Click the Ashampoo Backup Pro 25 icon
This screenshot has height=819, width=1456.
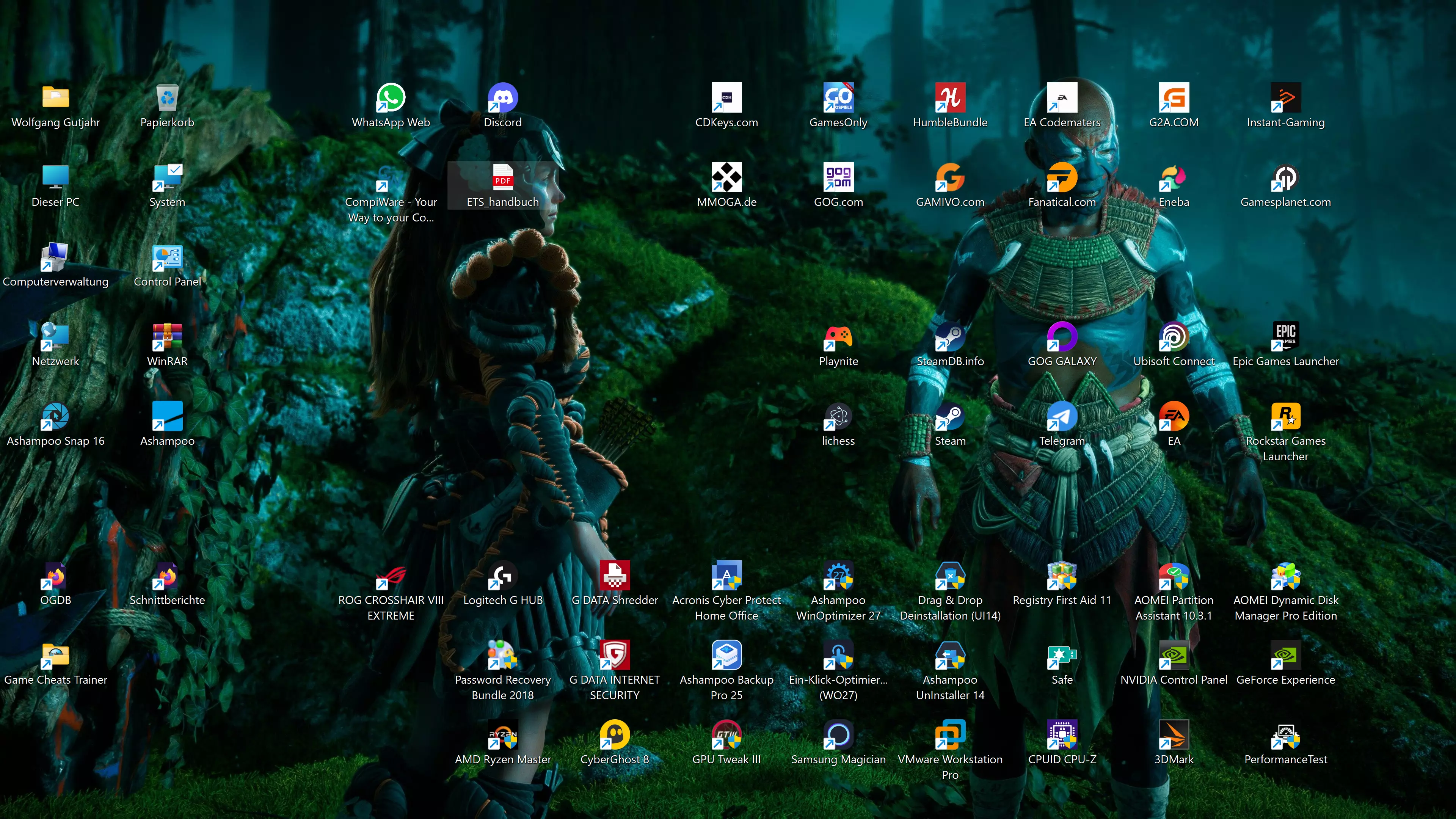726,656
